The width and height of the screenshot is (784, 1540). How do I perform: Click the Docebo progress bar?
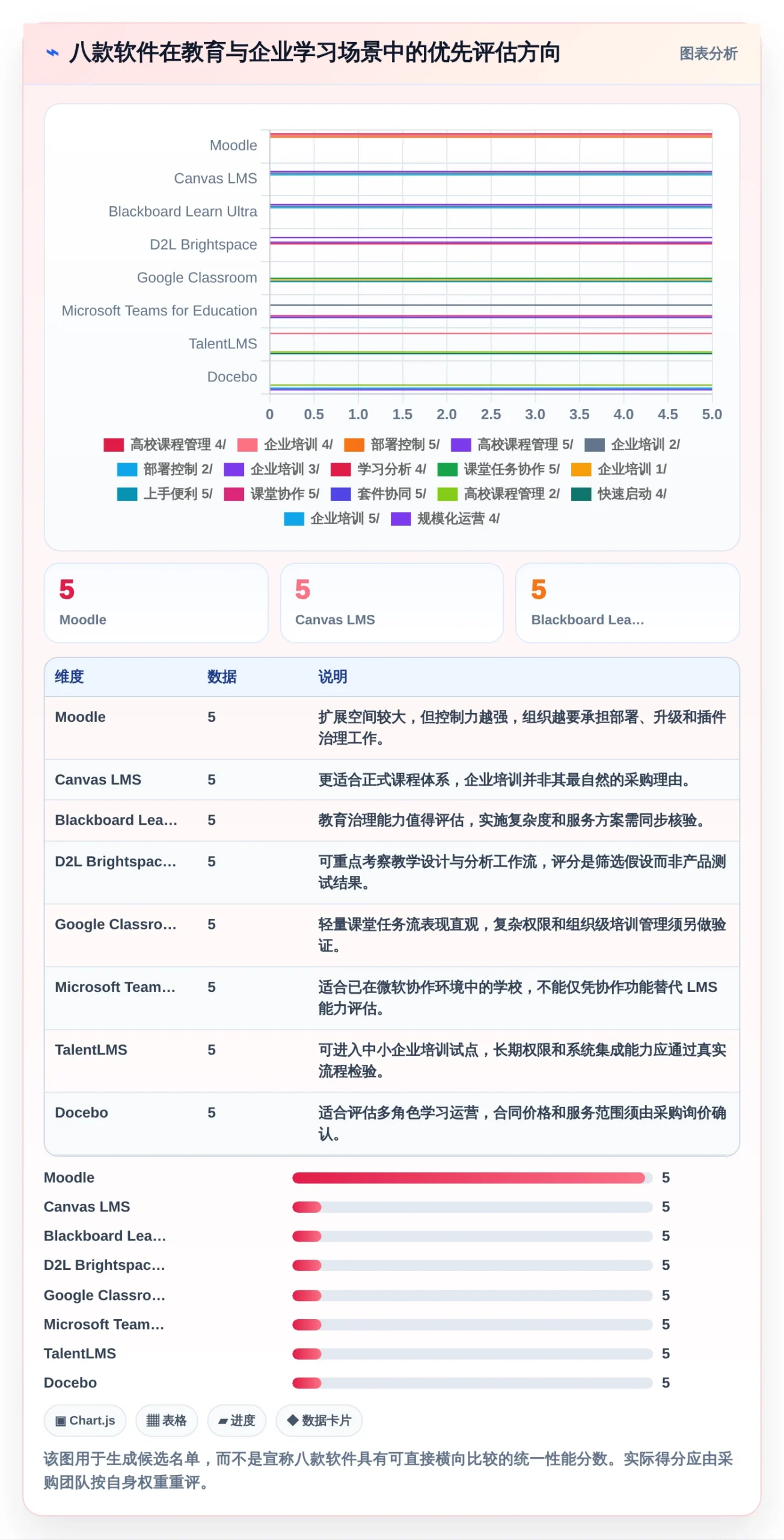tap(473, 1383)
